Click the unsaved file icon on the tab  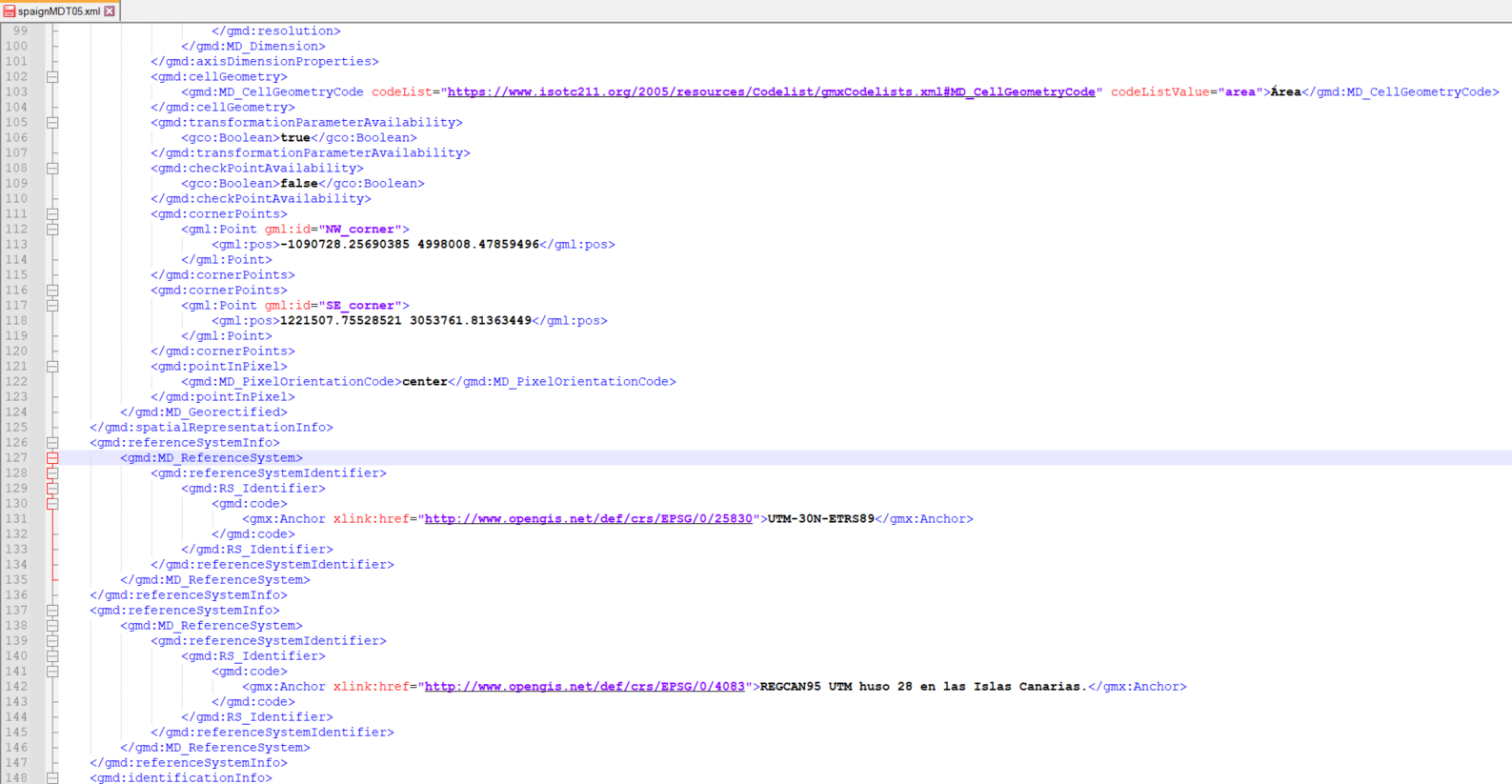coord(9,11)
